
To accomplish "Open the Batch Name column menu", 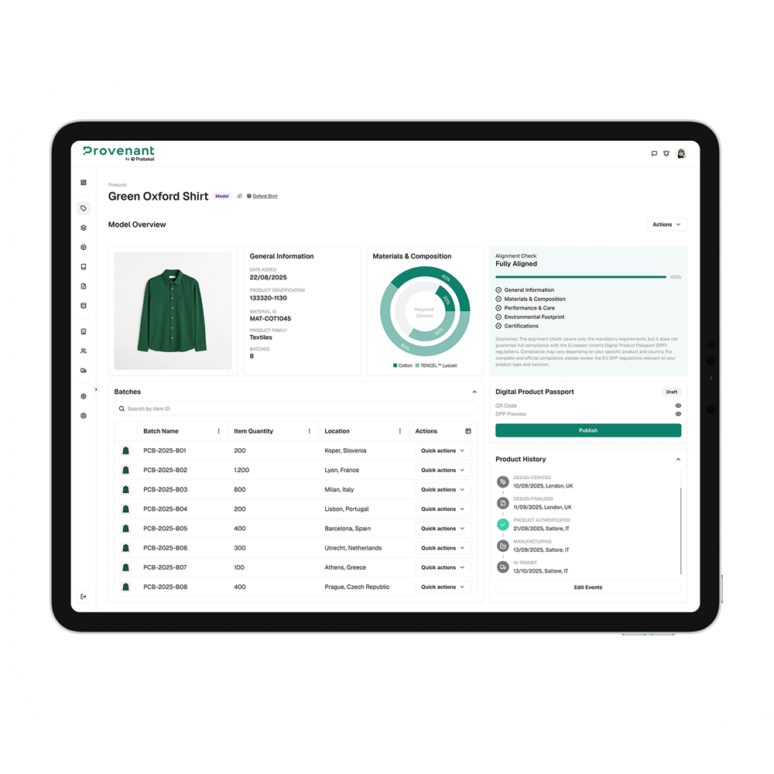I will point(219,431).
